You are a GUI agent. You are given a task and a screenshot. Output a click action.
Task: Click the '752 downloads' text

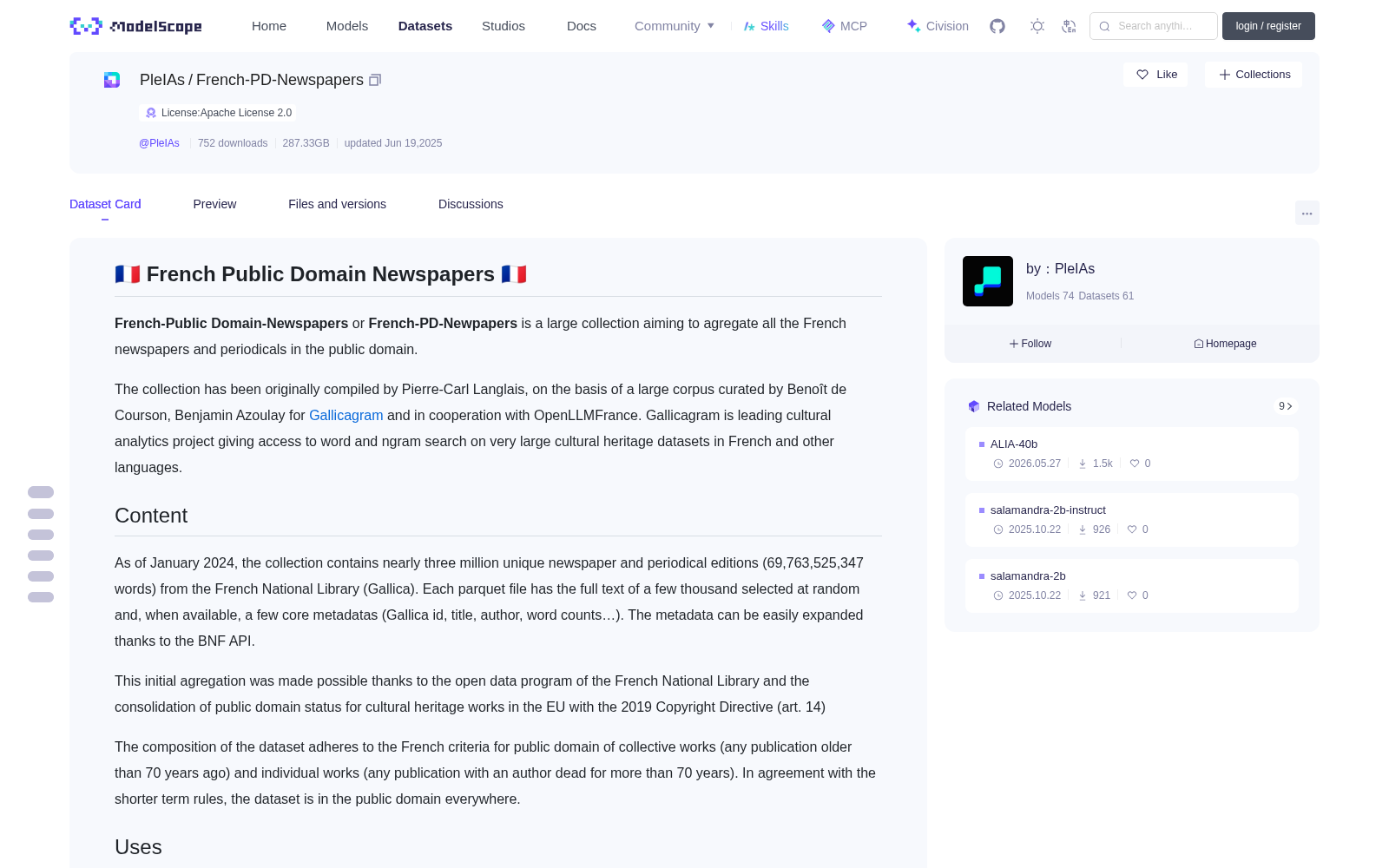point(233,143)
